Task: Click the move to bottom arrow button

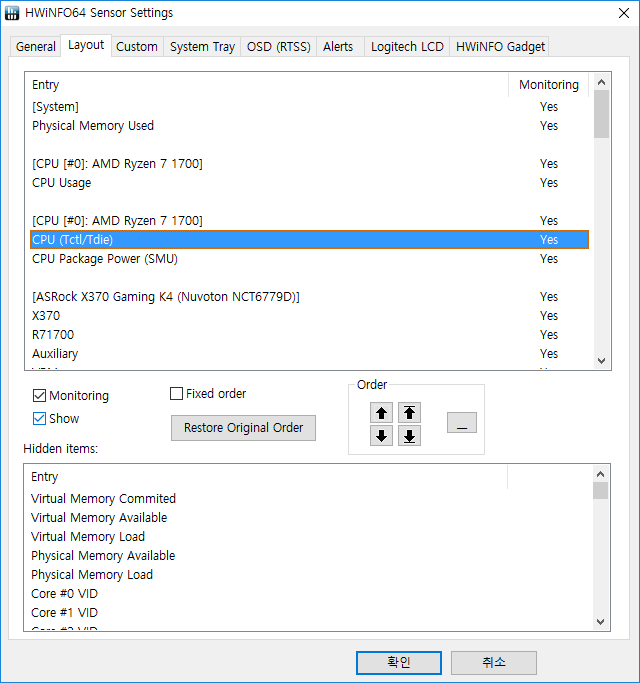Action: [x=409, y=436]
